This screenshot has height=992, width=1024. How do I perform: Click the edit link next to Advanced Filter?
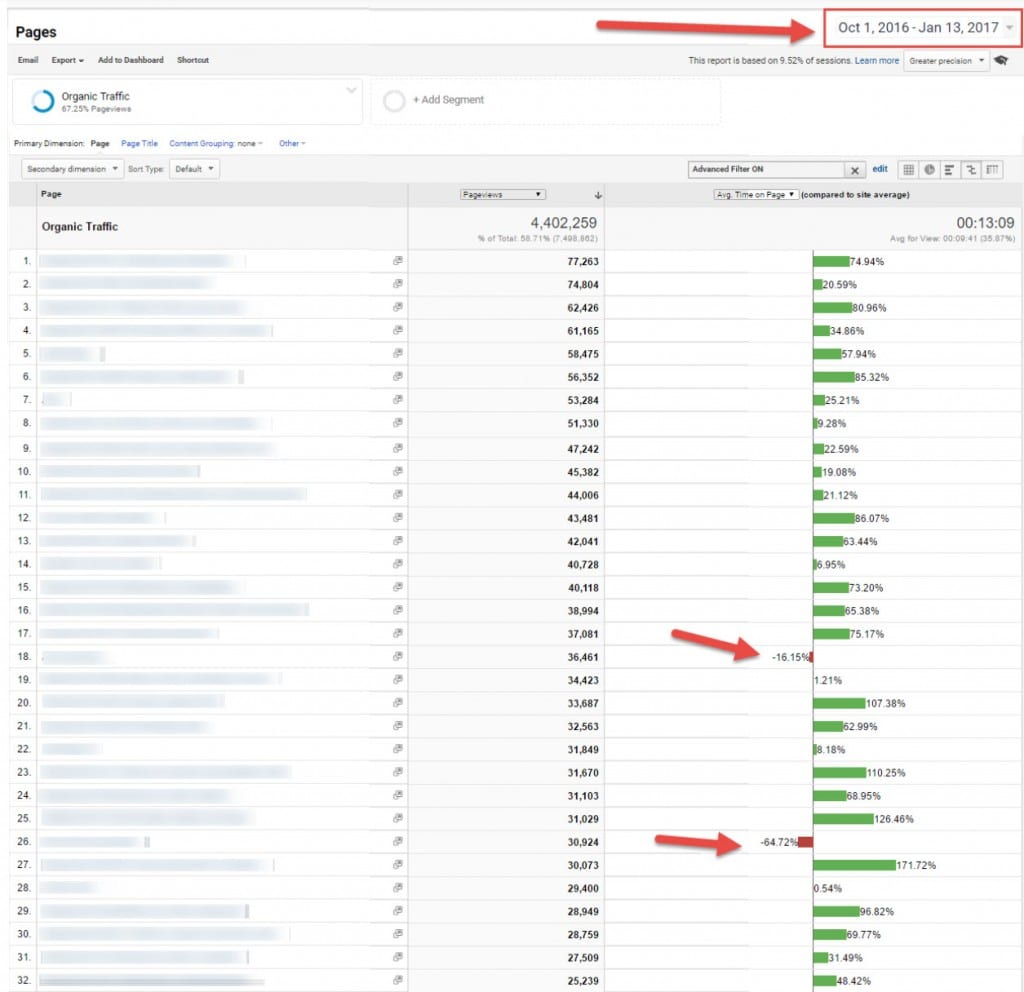[x=879, y=169]
